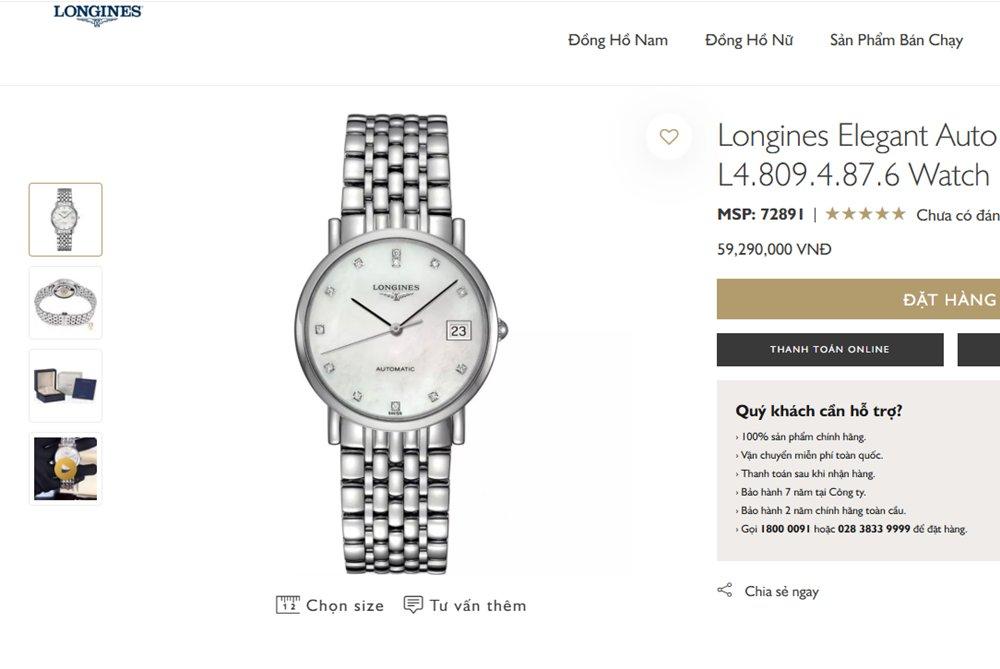1000x669 pixels.
Task: Select the watch box thumbnail
Action: 65,385
